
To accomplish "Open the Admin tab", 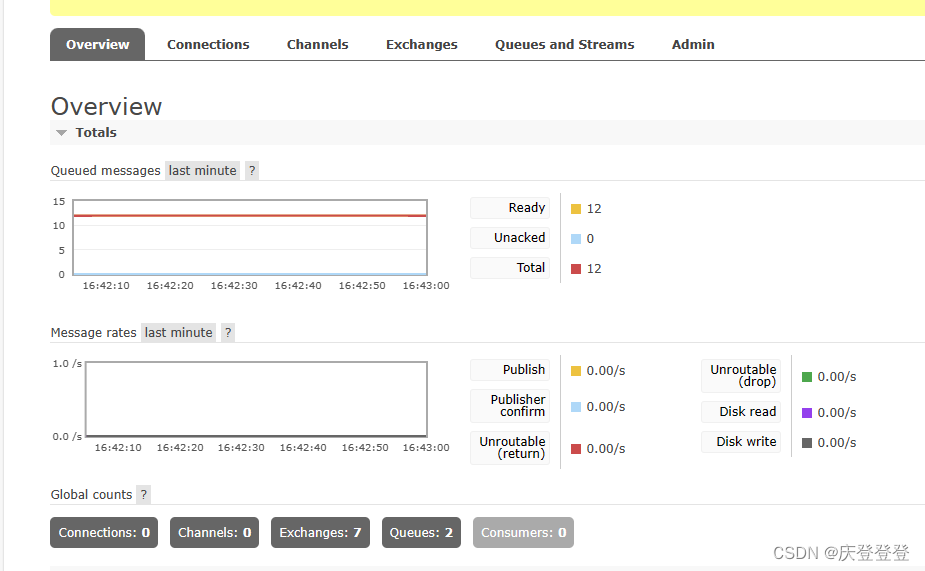I will [693, 44].
